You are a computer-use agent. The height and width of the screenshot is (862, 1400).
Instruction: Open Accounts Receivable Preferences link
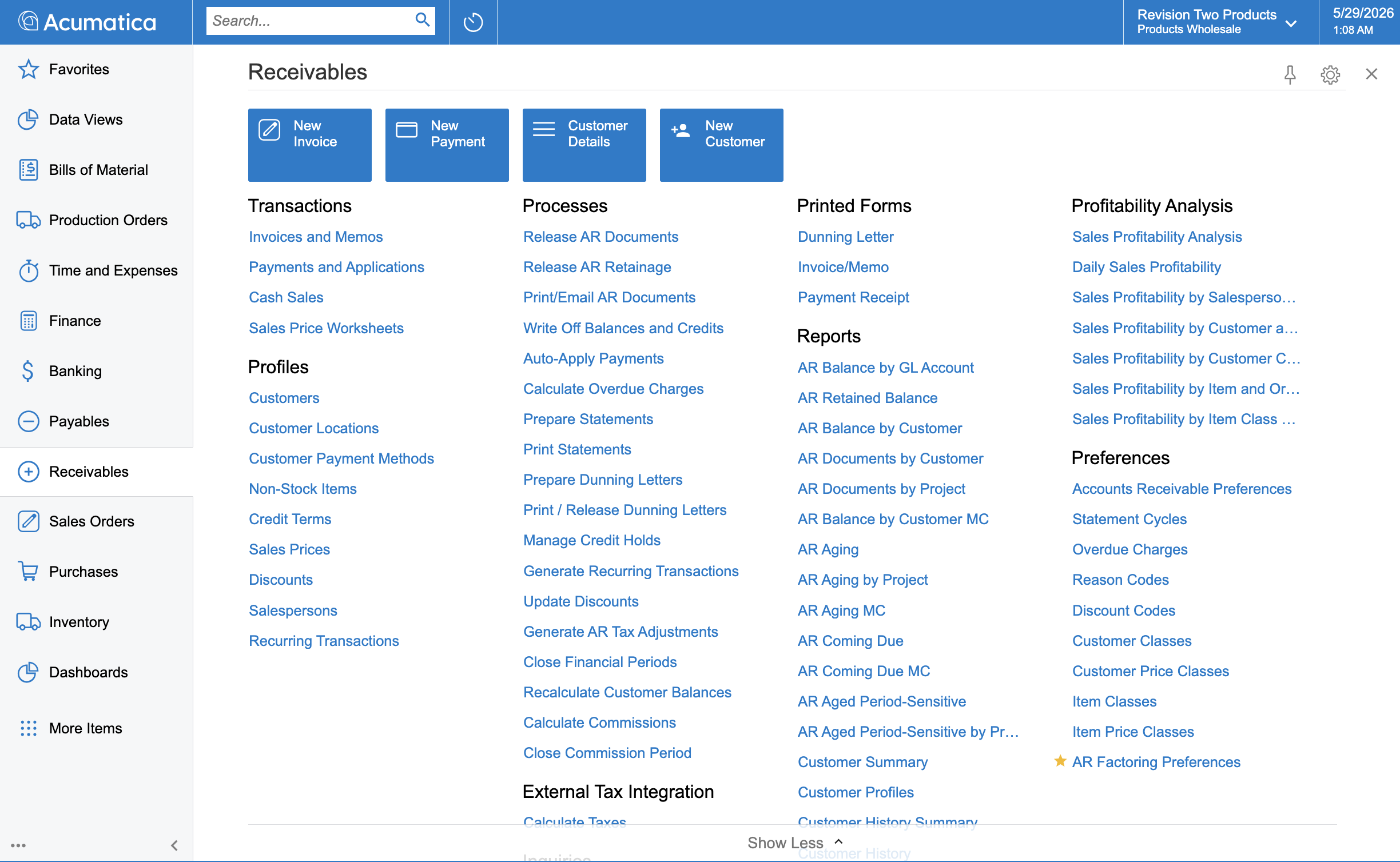point(1182,489)
